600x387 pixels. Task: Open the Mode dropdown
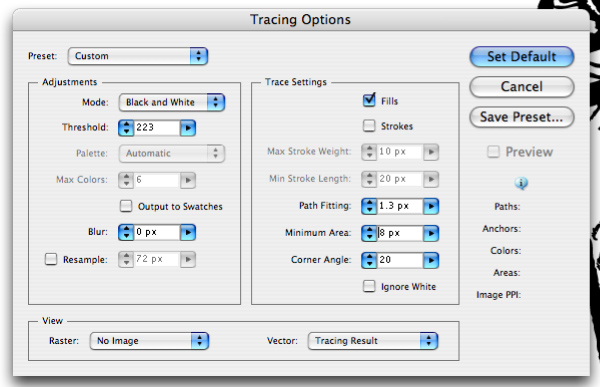point(172,102)
